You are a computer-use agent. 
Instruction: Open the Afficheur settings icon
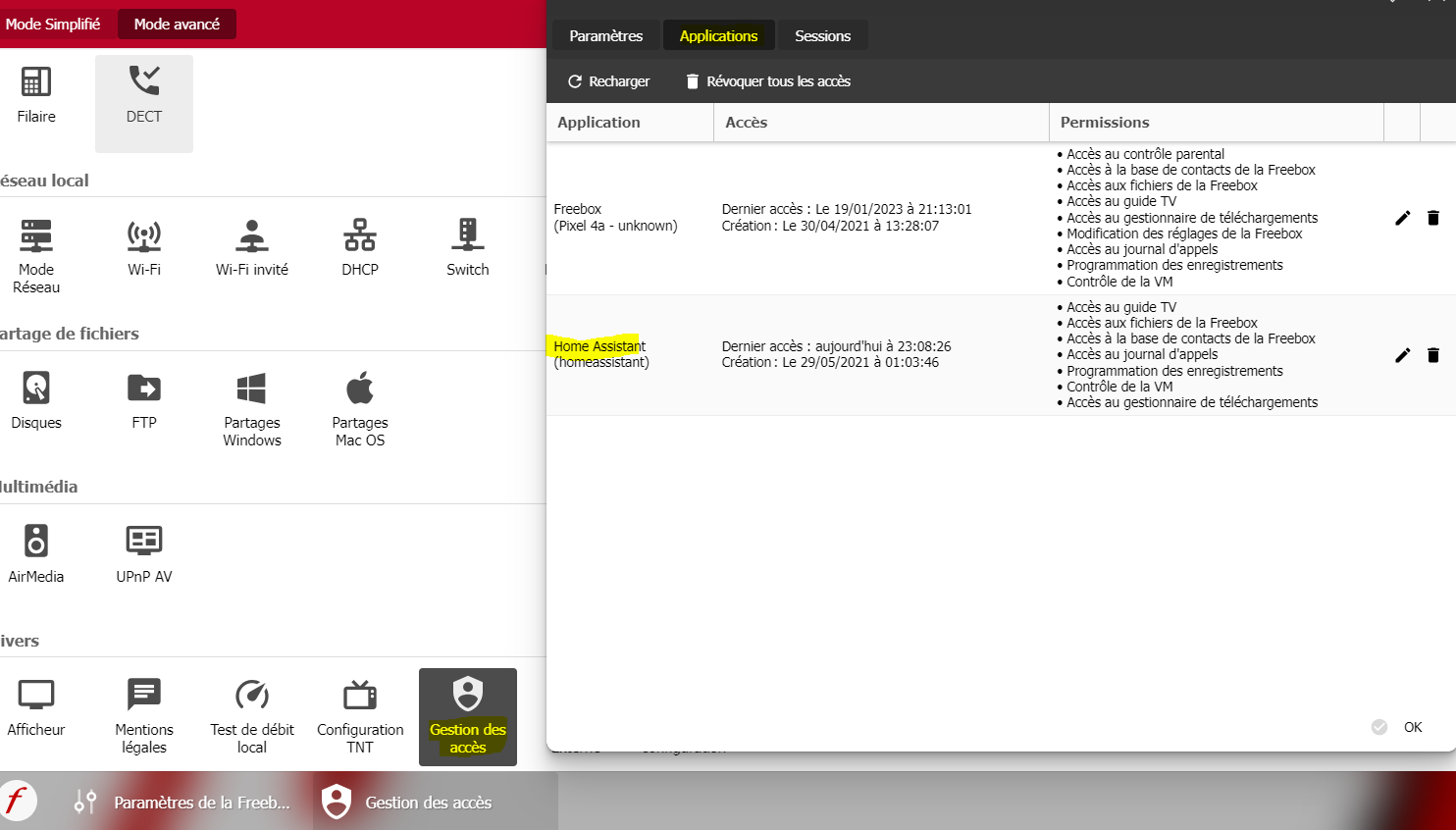36,708
